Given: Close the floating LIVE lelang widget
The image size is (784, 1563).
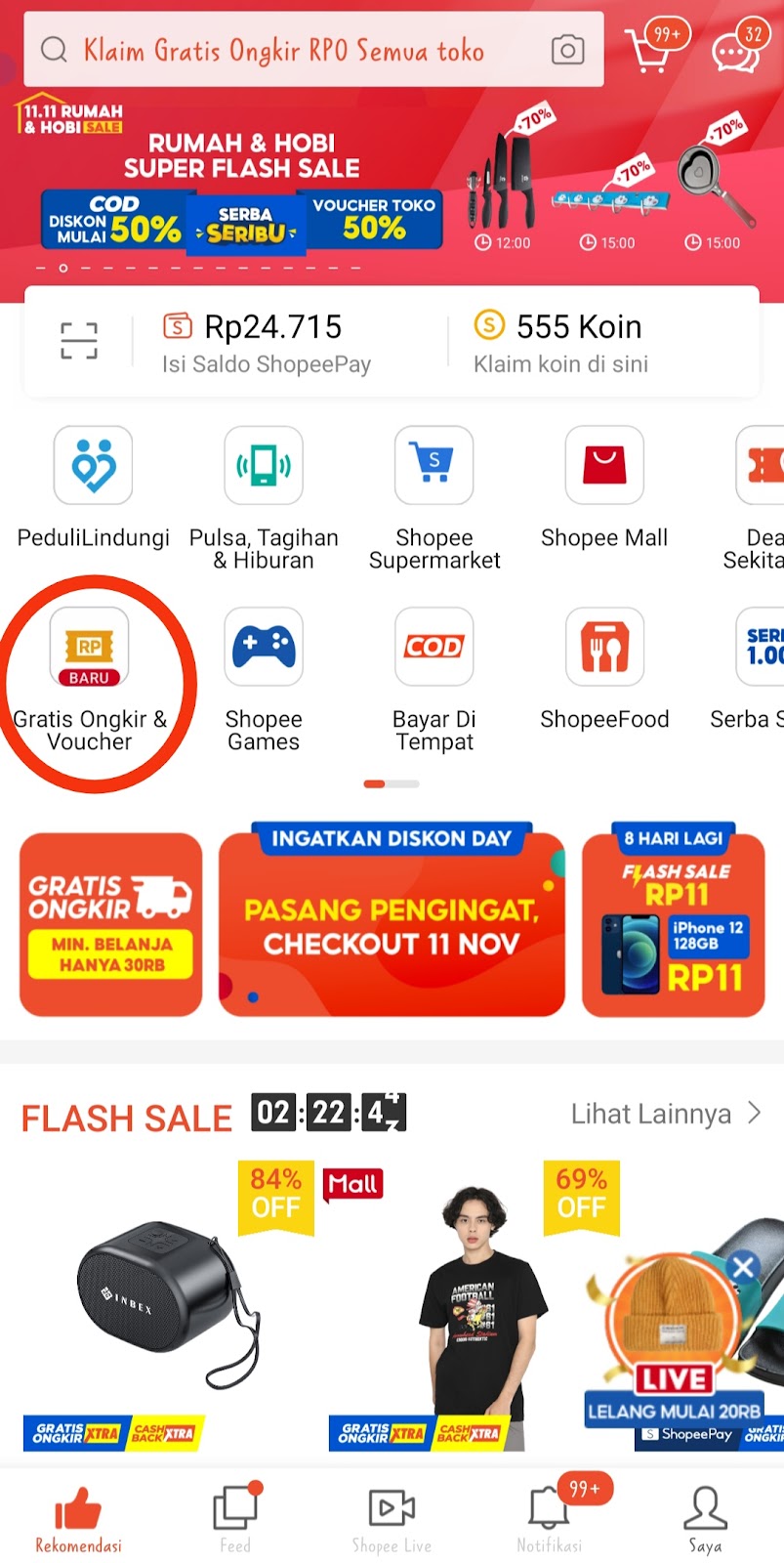Looking at the screenshot, I should [x=743, y=1267].
